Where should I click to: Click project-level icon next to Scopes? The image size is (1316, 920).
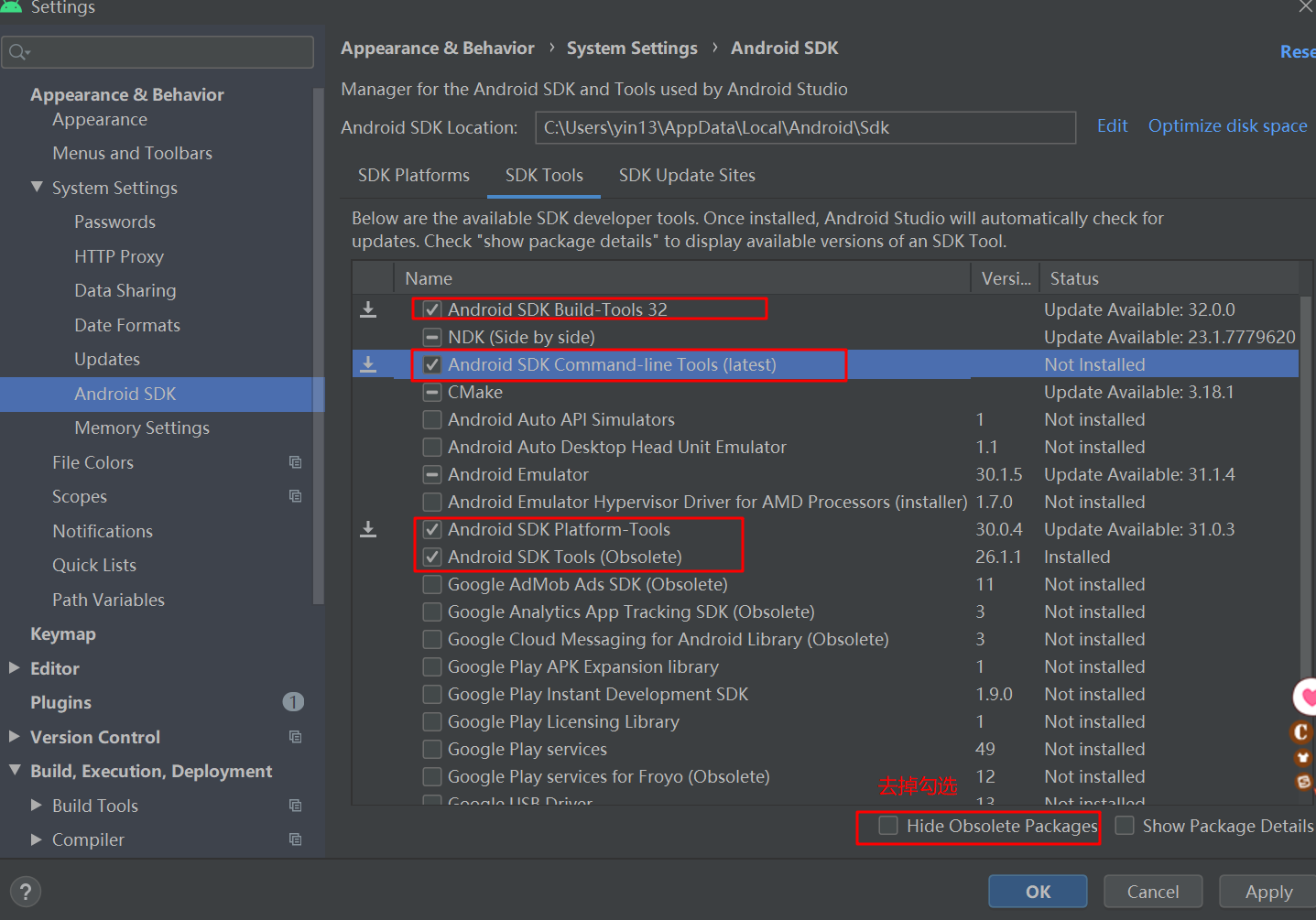pyautogui.click(x=295, y=496)
